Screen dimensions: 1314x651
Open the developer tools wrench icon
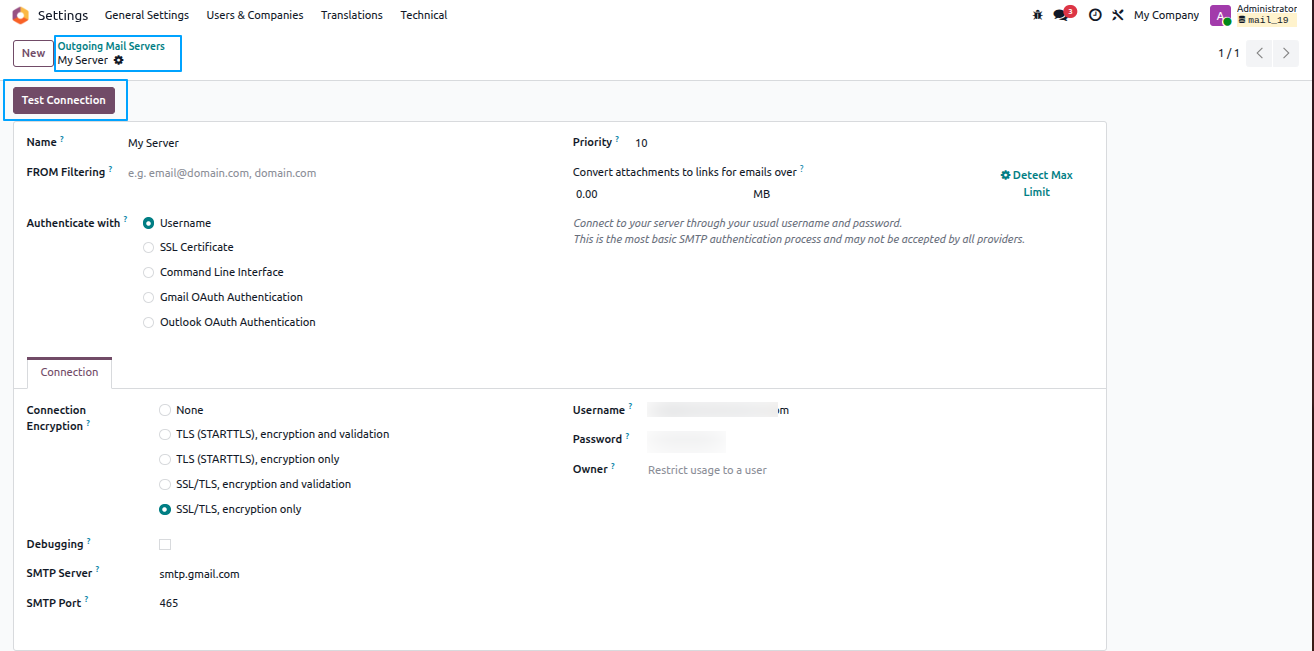[x=1118, y=15]
